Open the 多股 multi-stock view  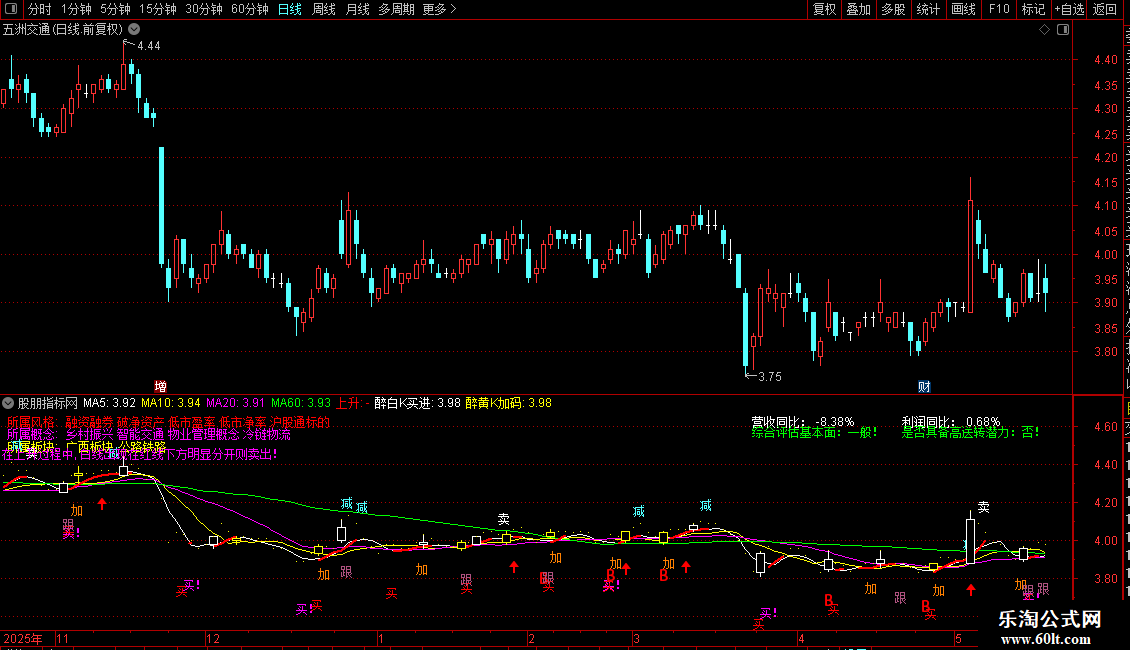tap(893, 9)
